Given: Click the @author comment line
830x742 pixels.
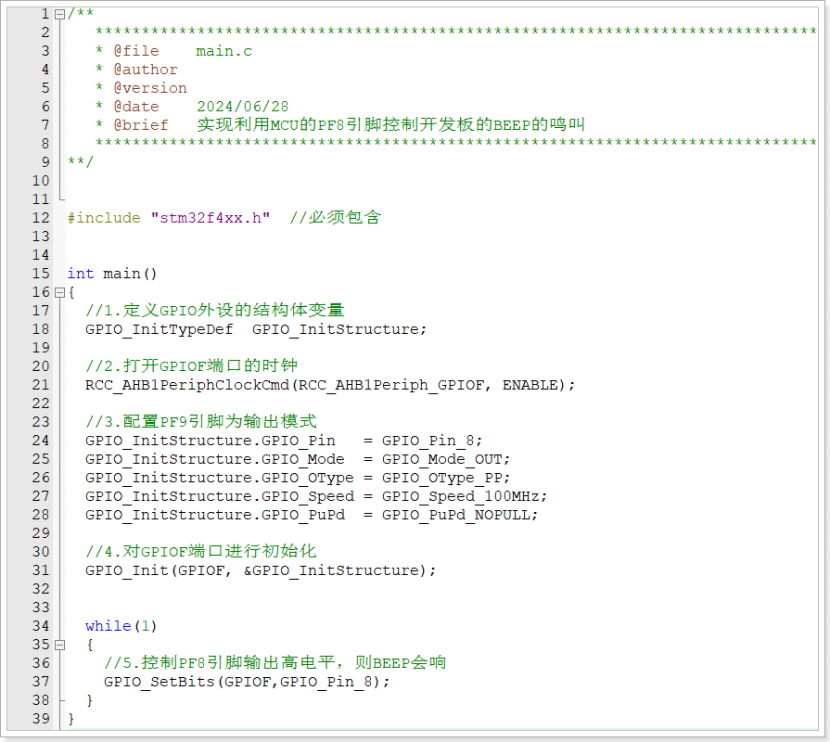Looking at the screenshot, I should pos(137,70).
